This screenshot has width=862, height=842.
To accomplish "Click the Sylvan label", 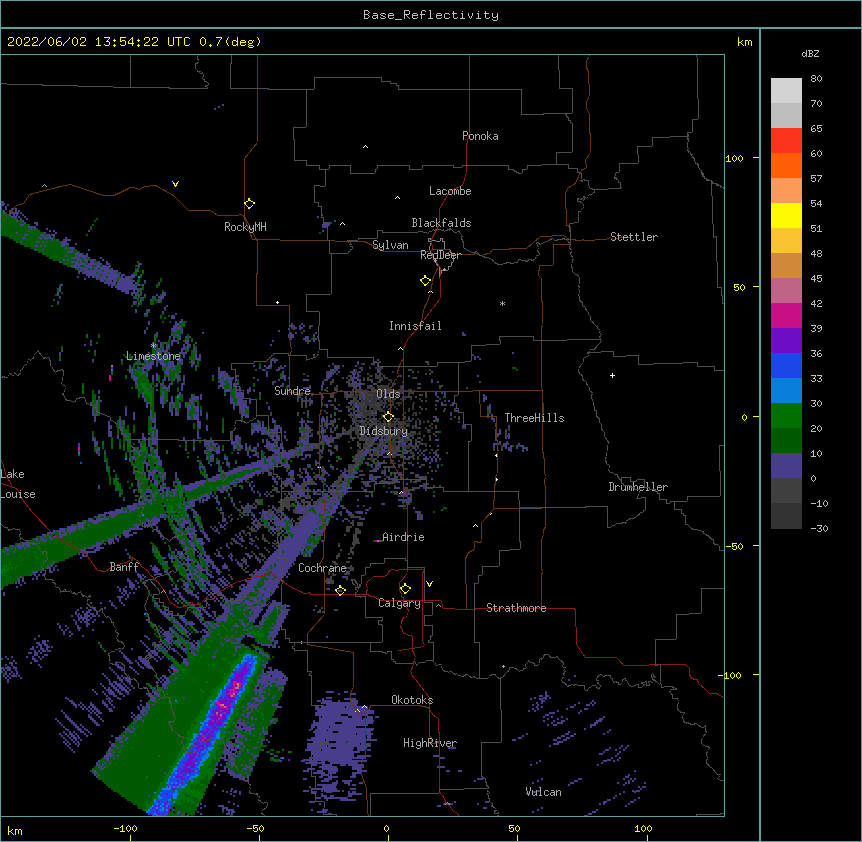I will pos(390,245).
